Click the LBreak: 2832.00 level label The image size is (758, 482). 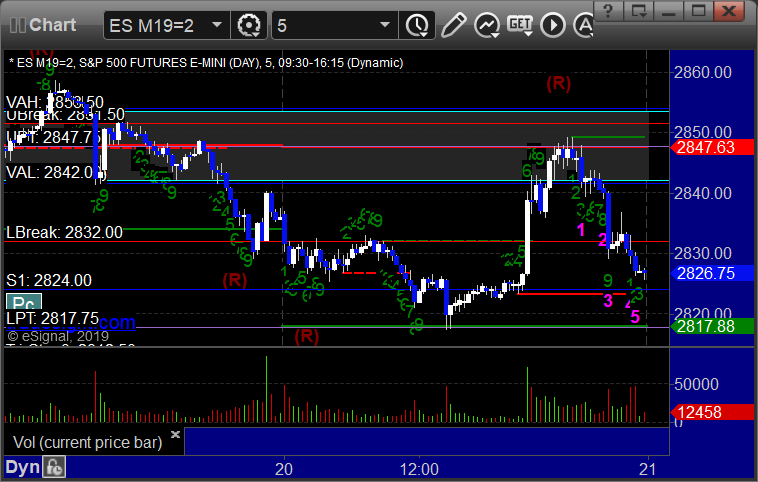[64, 233]
